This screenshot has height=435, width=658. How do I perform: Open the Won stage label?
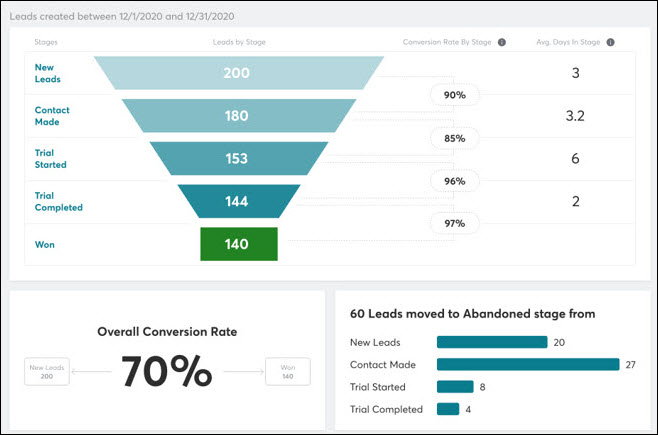point(44,244)
